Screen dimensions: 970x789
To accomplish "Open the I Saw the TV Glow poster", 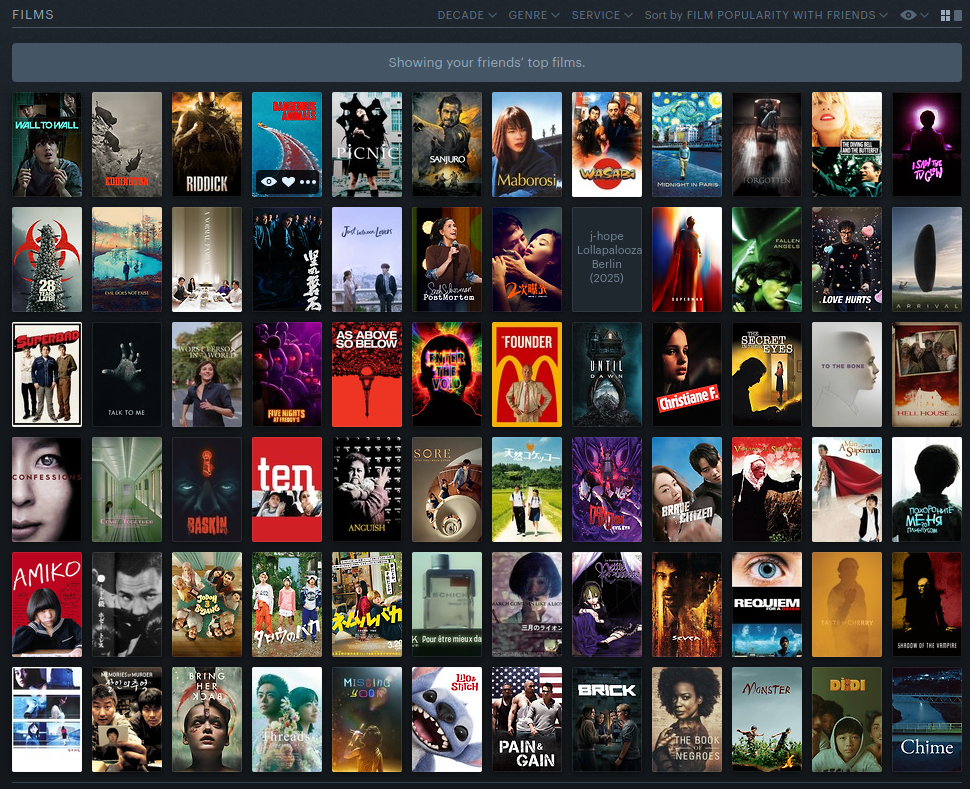I will pyautogui.click(x=927, y=145).
